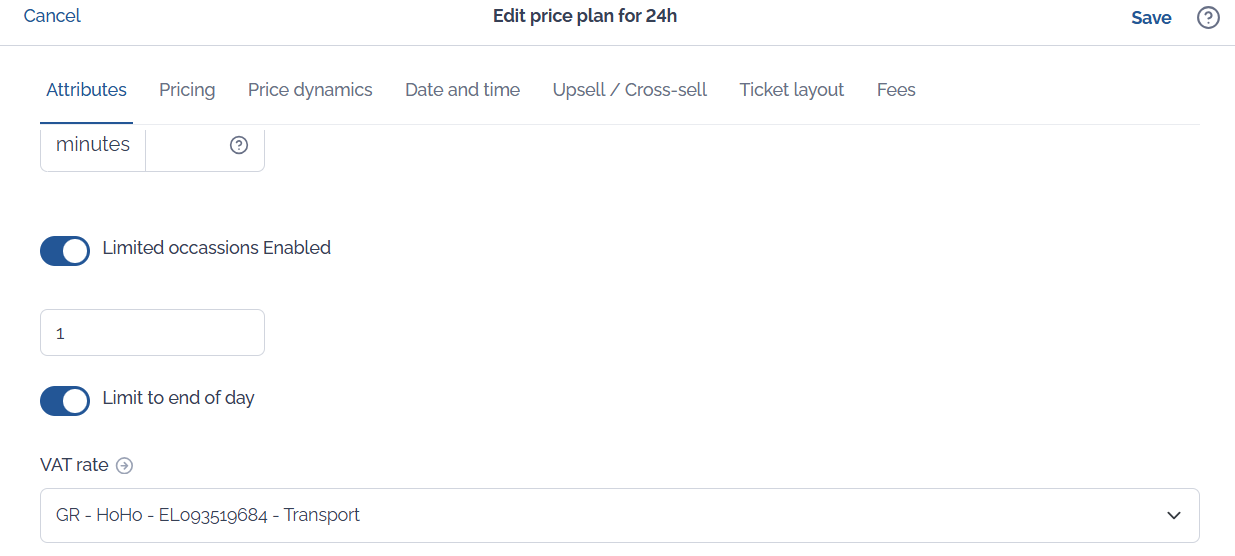Open the Price dynamics tab
Viewport: 1235px width, 556px height.
coord(310,90)
